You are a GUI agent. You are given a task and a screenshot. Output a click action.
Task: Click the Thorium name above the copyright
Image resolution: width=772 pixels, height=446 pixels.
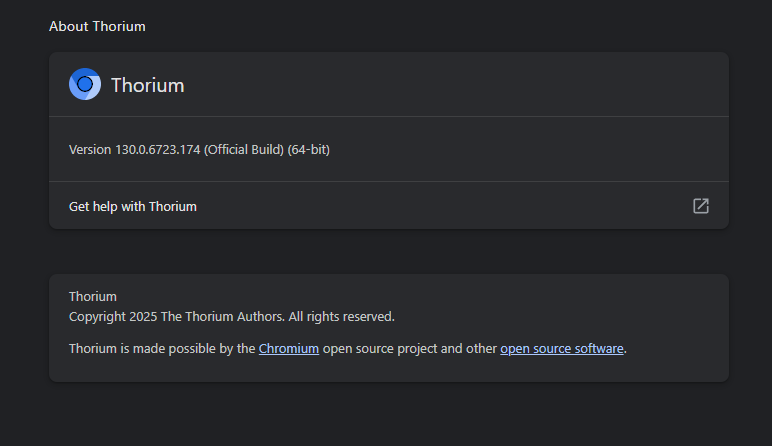point(93,296)
